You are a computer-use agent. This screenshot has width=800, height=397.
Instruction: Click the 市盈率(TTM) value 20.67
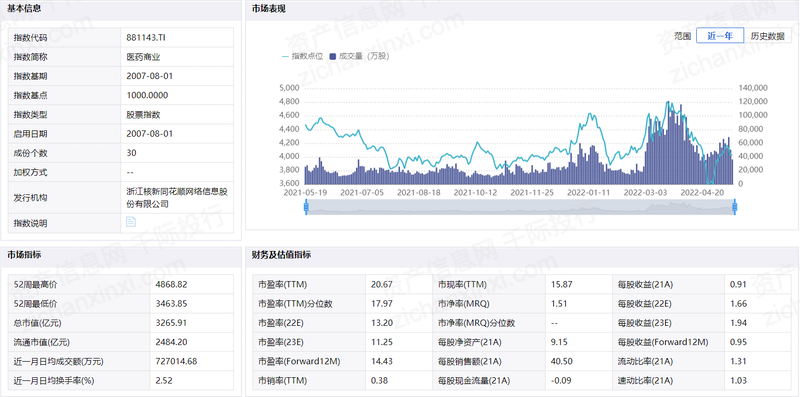tap(382, 284)
